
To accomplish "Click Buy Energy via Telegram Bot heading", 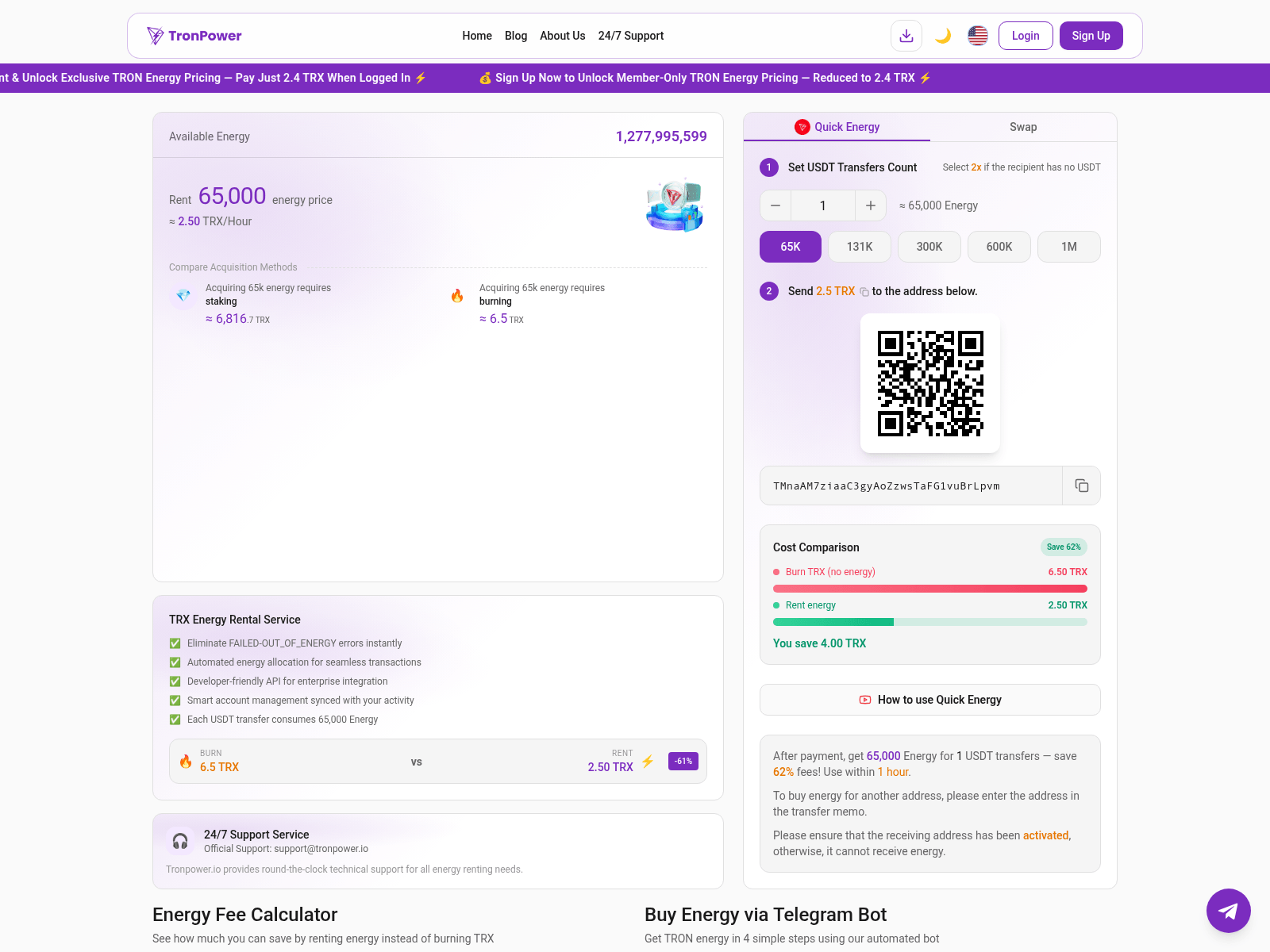I will tap(765, 915).
